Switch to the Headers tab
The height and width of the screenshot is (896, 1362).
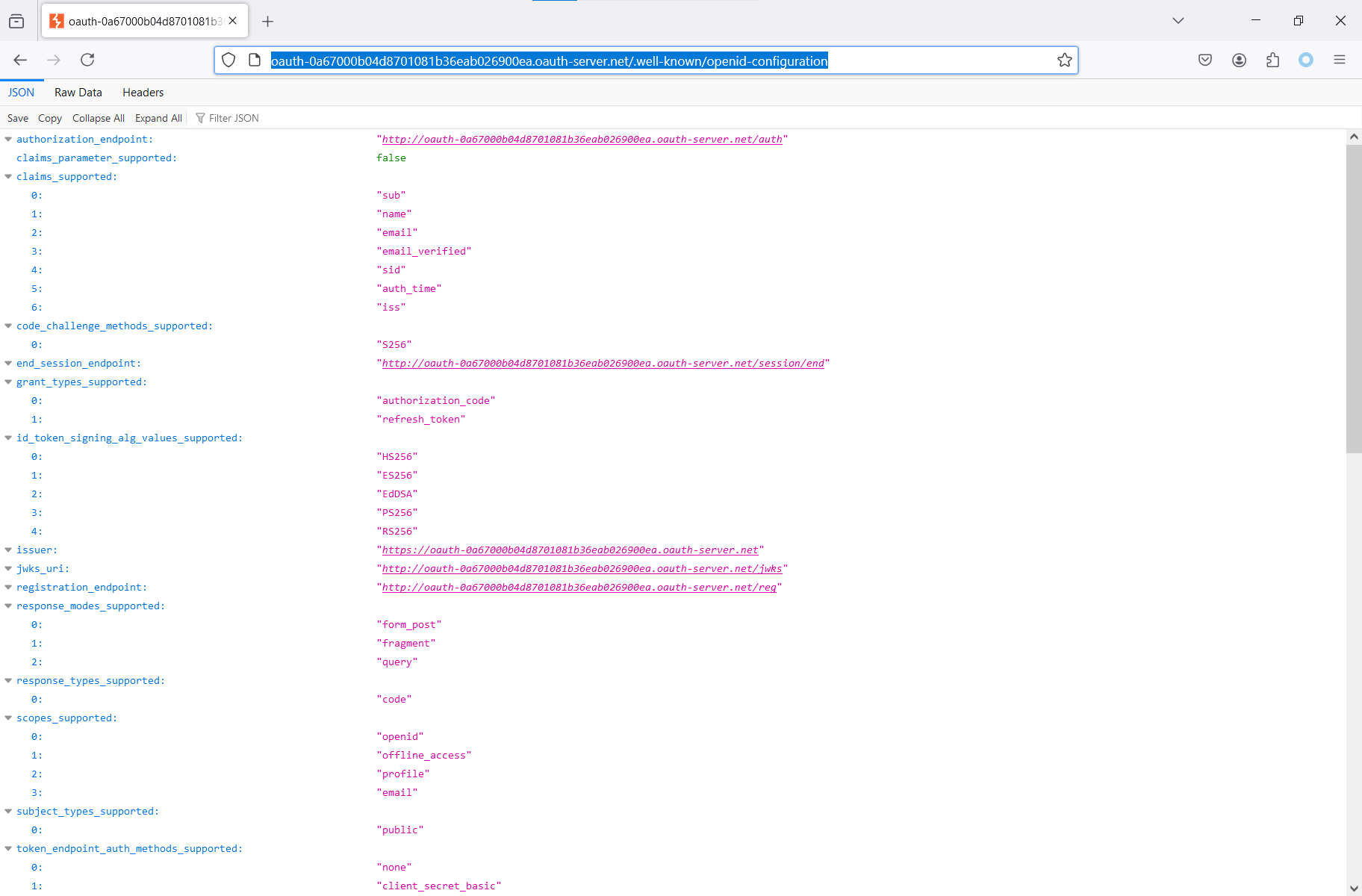click(143, 93)
